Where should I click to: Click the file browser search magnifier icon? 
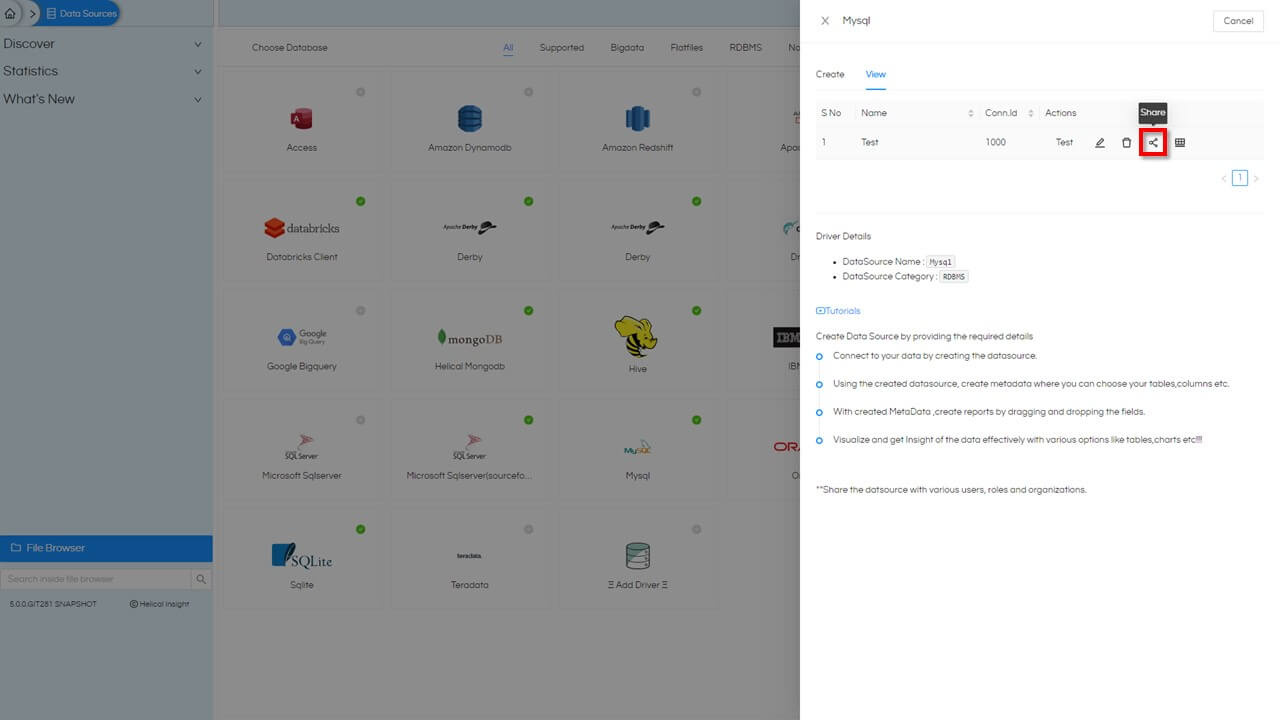pyautogui.click(x=201, y=579)
